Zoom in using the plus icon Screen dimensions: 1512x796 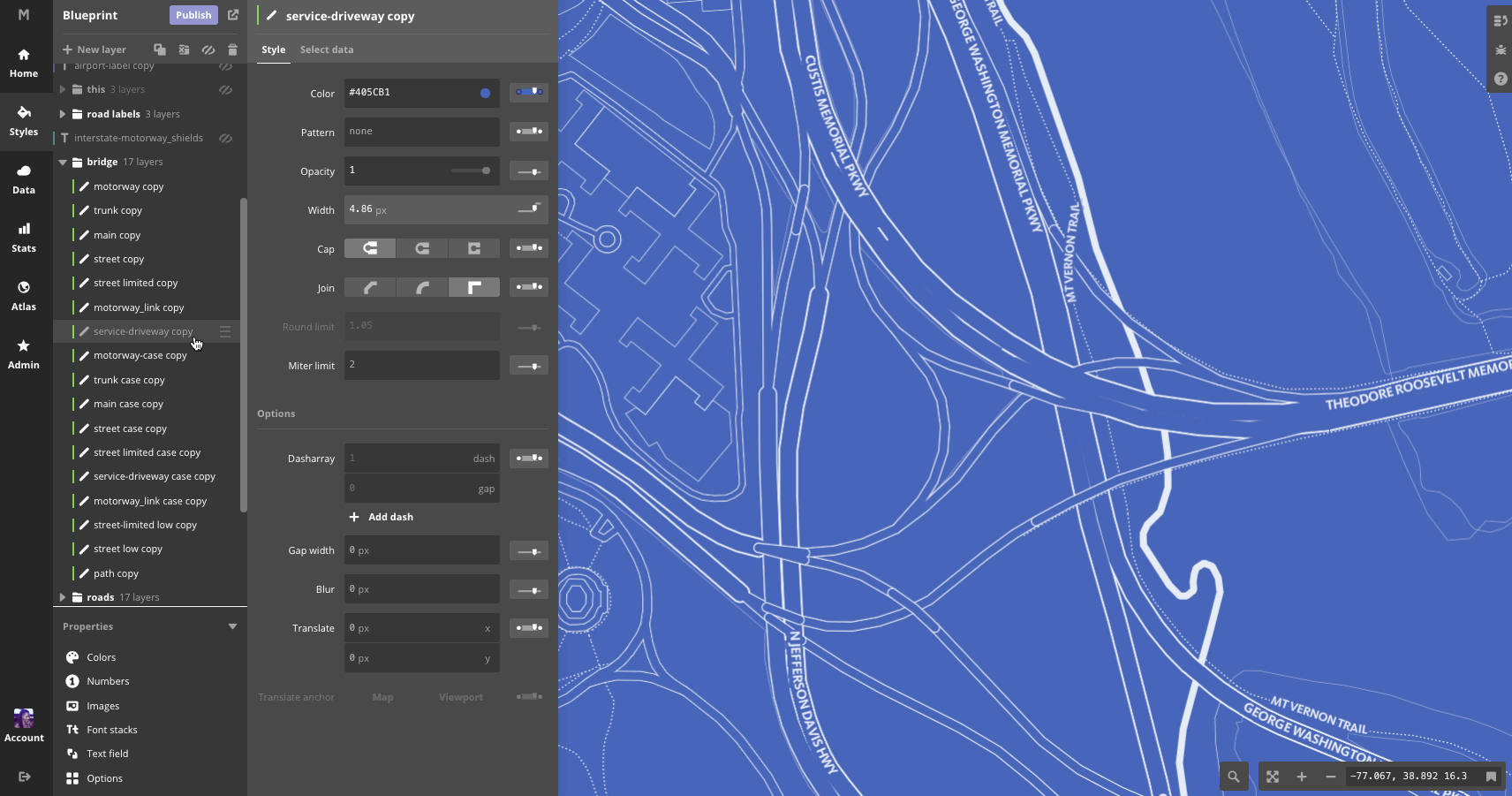1300,777
